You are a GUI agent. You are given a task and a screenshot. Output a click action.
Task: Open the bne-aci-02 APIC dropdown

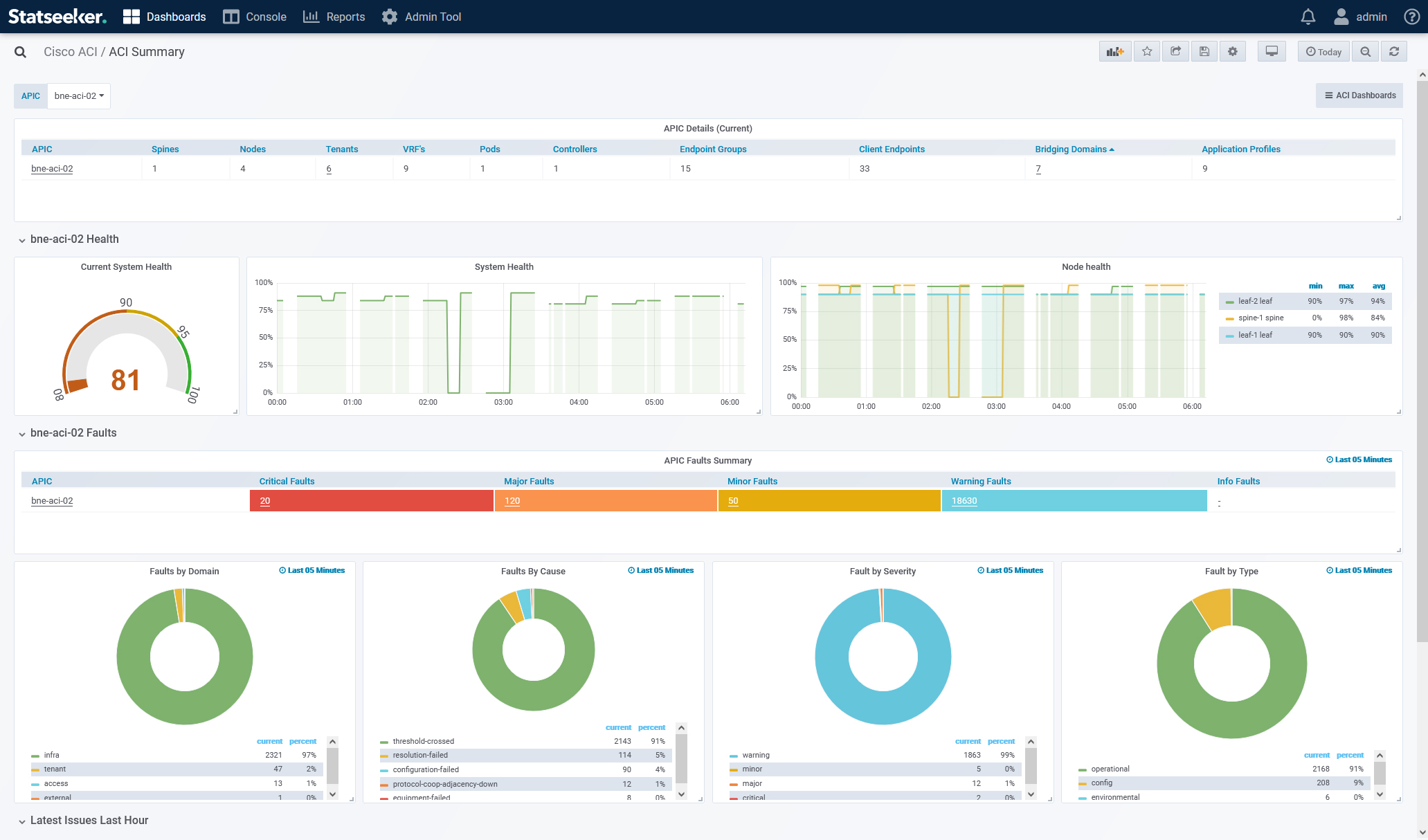[79, 96]
